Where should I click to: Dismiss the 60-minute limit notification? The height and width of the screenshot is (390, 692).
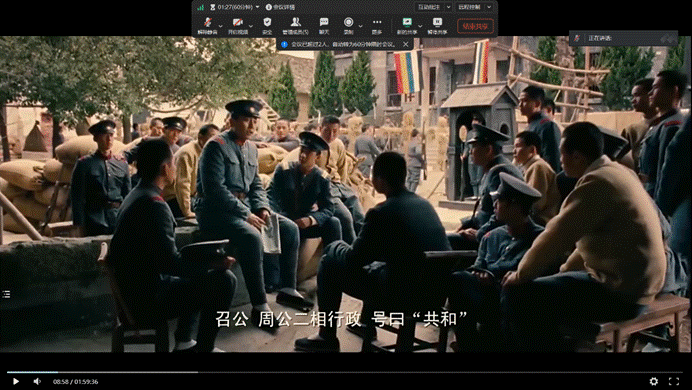click(x=406, y=44)
